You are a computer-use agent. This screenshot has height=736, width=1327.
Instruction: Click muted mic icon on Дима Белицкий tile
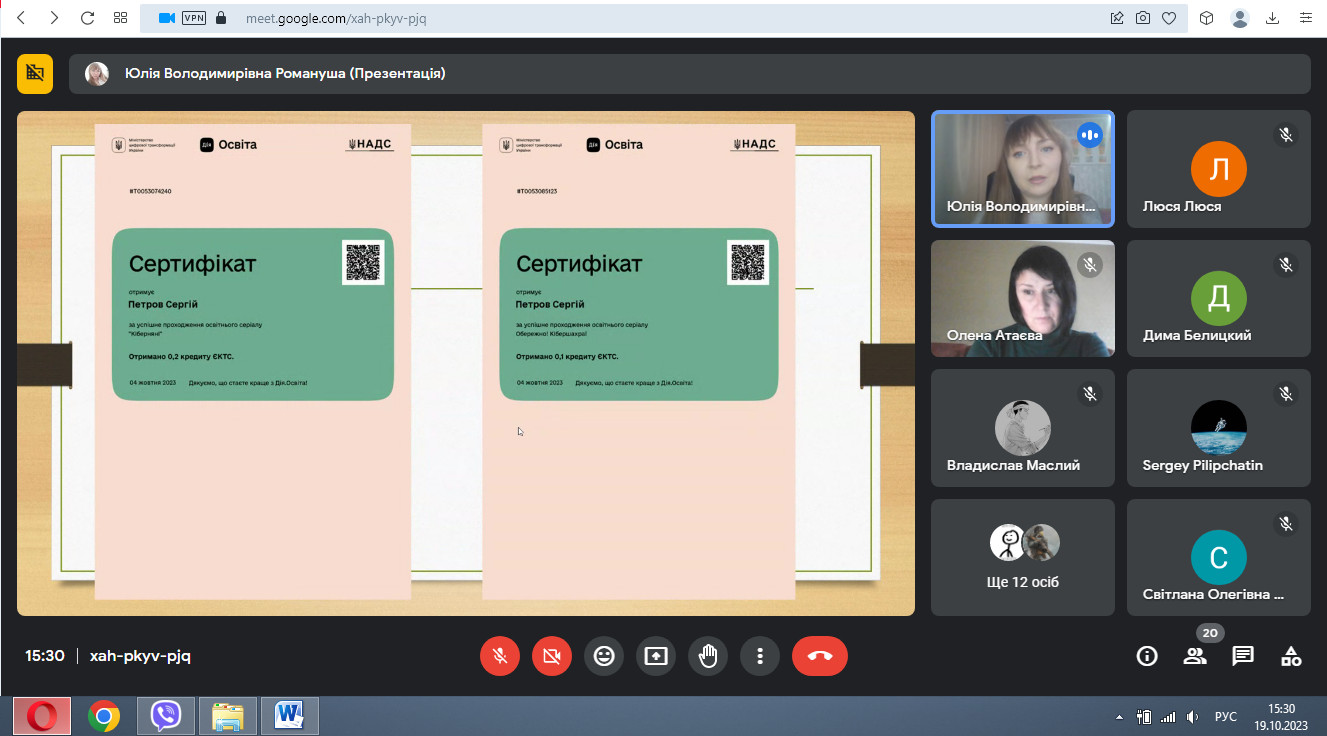click(x=1286, y=264)
